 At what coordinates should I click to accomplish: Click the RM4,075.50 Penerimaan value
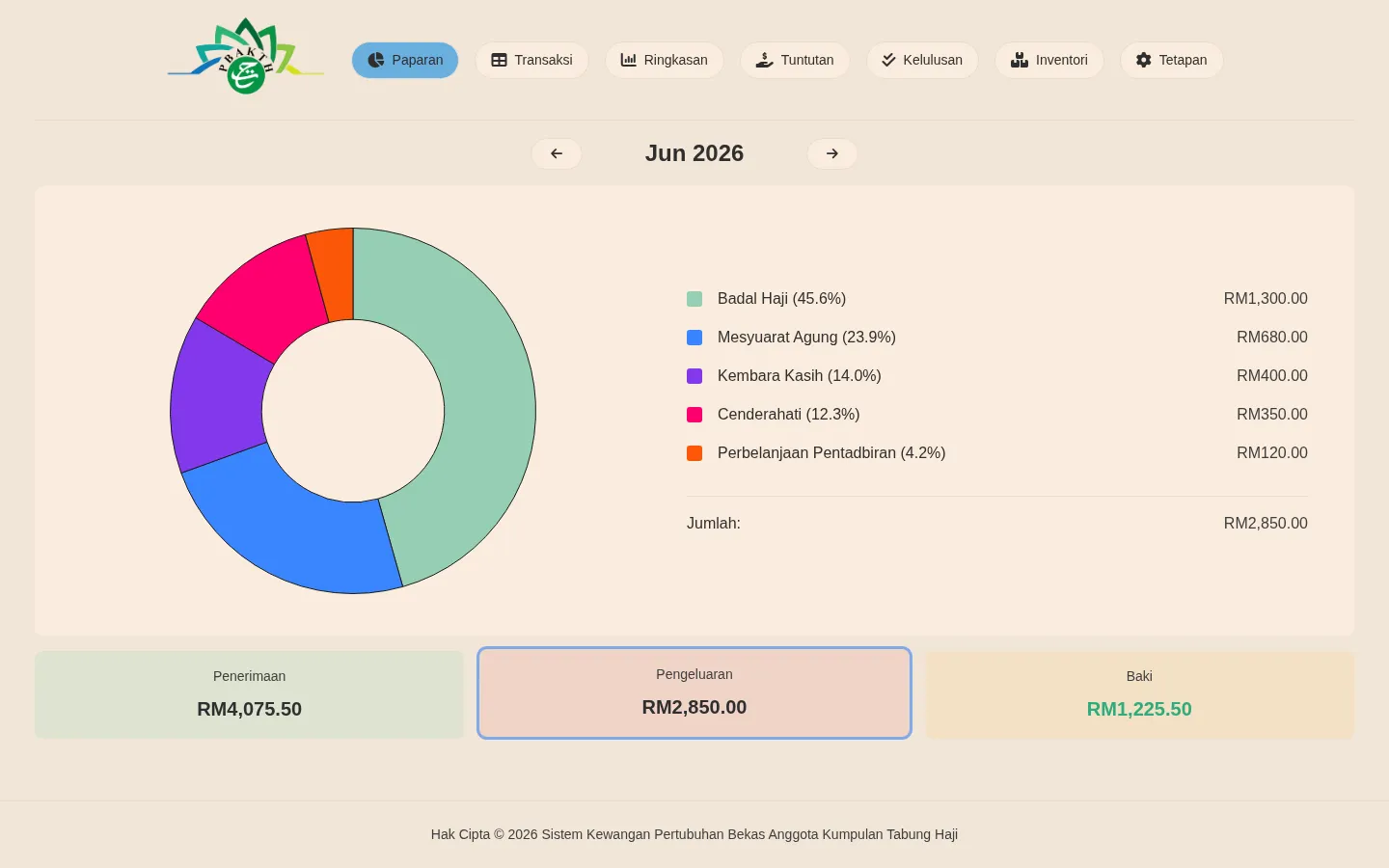tap(250, 709)
